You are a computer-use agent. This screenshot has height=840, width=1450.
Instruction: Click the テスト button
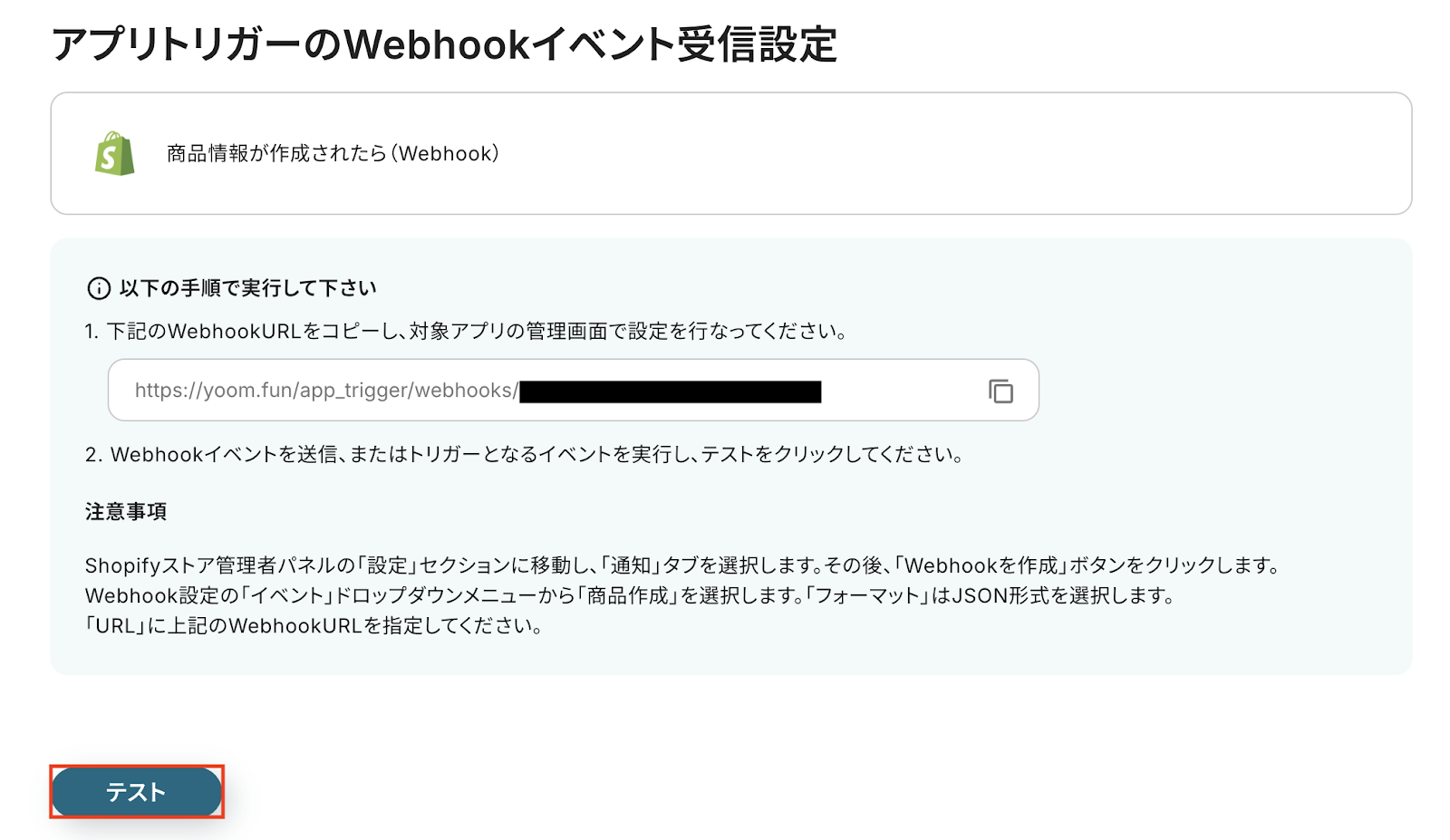[x=136, y=792]
